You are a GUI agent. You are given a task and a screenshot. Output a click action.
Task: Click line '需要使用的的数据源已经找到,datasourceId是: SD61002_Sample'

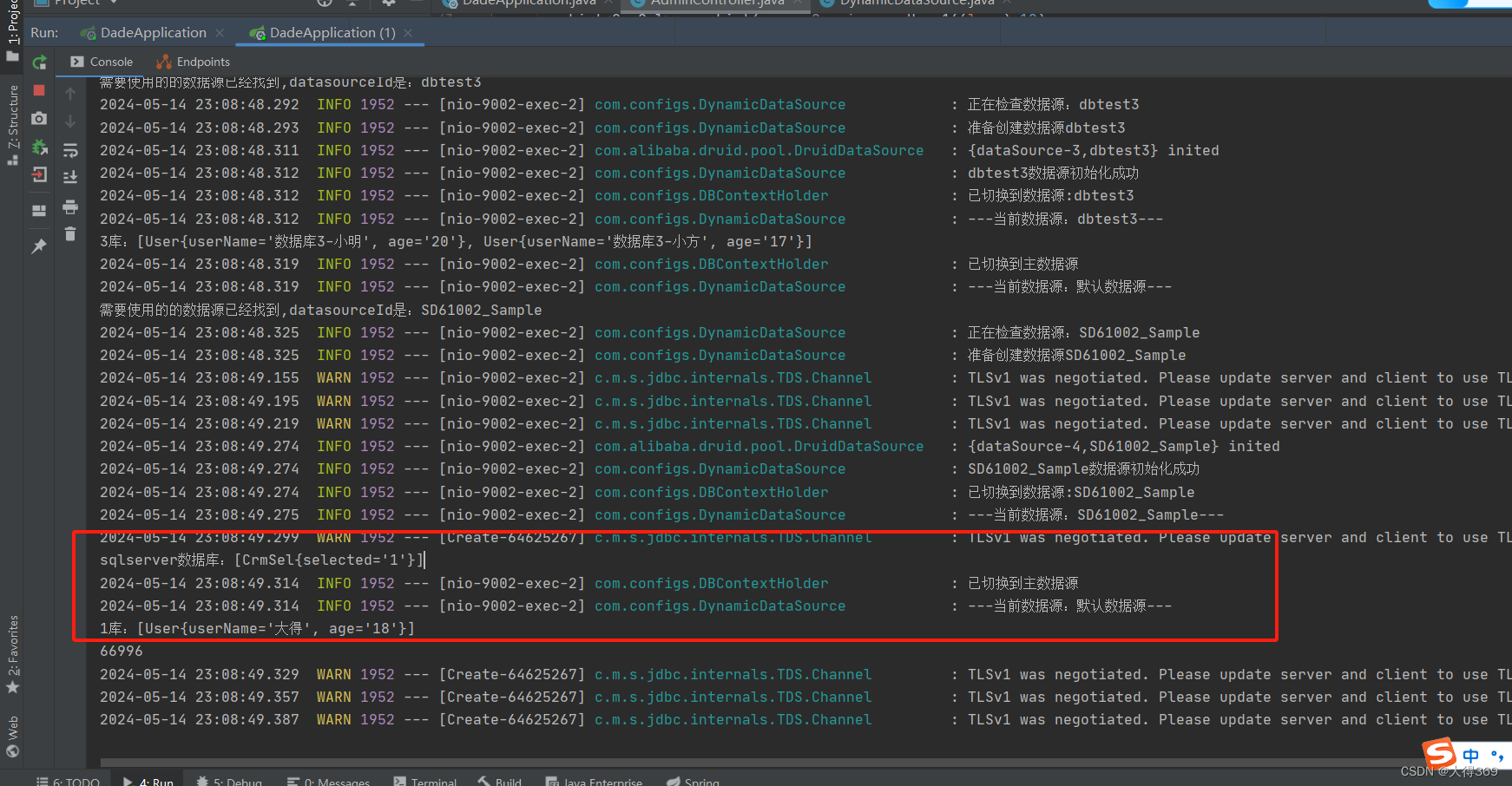click(x=320, y=311)
